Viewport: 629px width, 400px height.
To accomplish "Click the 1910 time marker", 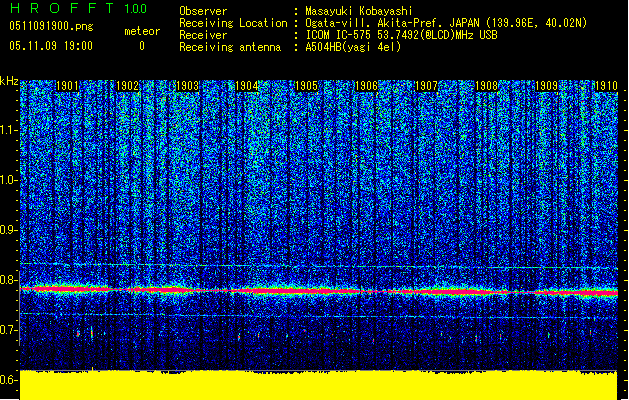I will click(x=606, y=86).
